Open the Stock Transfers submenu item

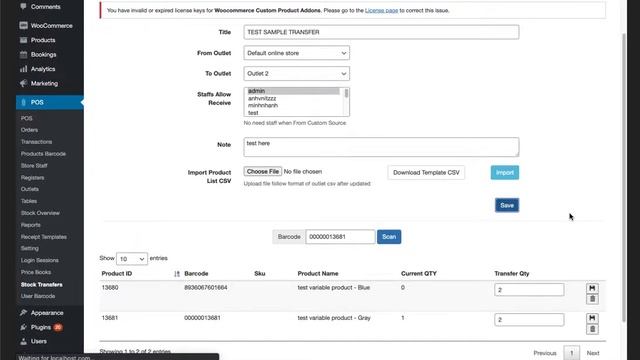[x=42, y=284]
